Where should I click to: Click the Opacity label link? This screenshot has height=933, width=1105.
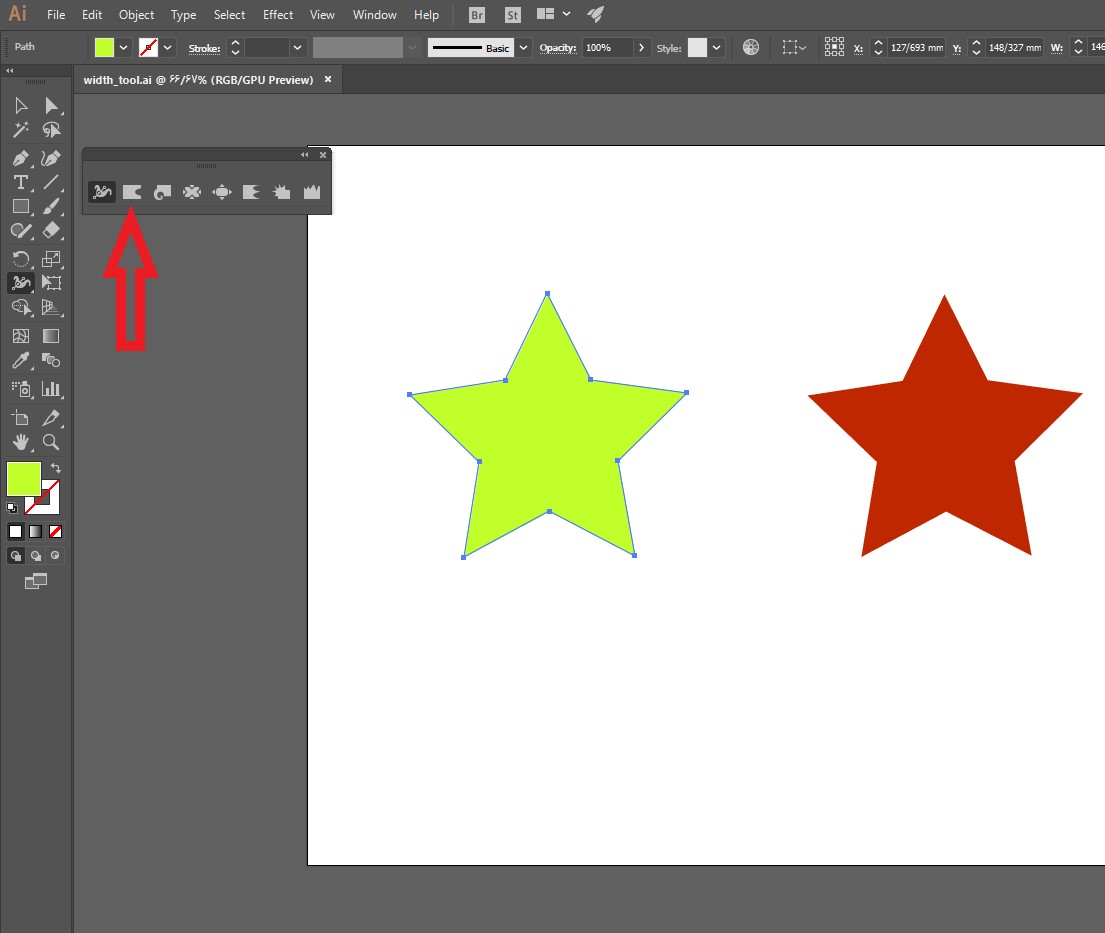(557, 48)
